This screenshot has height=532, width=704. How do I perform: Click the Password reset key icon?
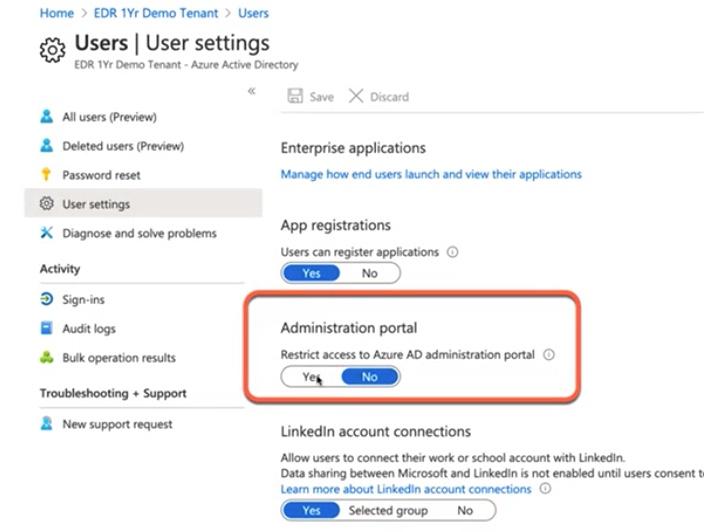coord(46,175)
